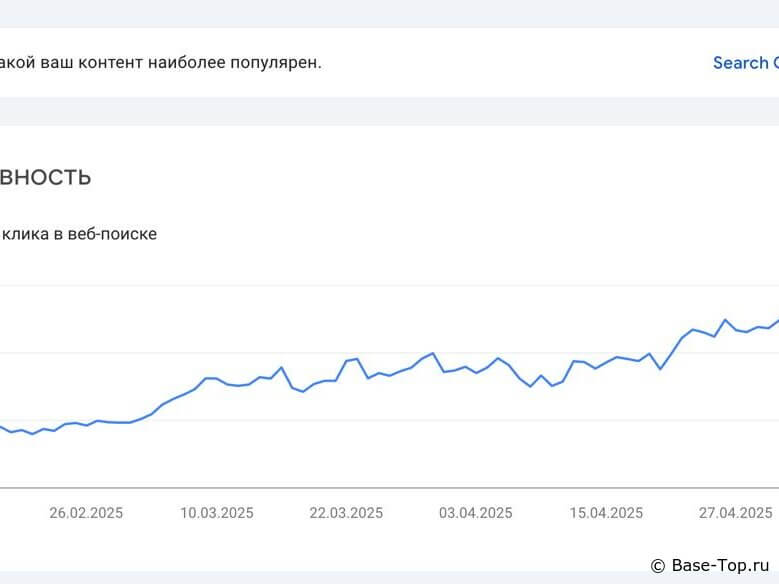Select the 27.04.2025 axis date

[736, 513]
